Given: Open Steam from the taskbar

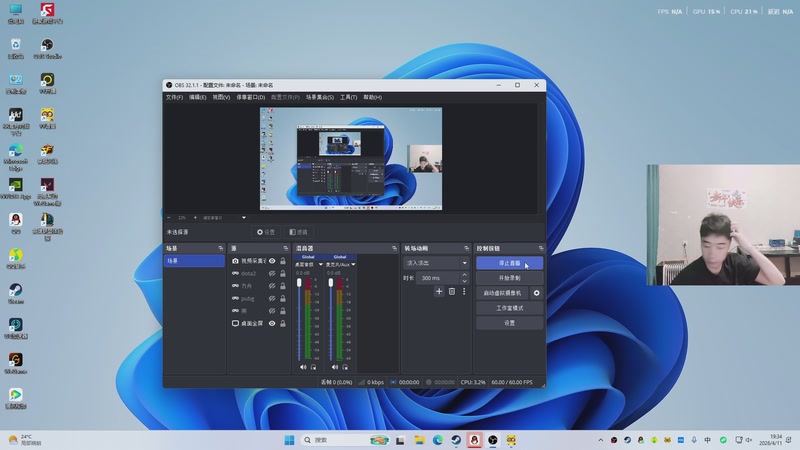Looking at the screenshot, I should pyautogui.click(x=456, y=440).
